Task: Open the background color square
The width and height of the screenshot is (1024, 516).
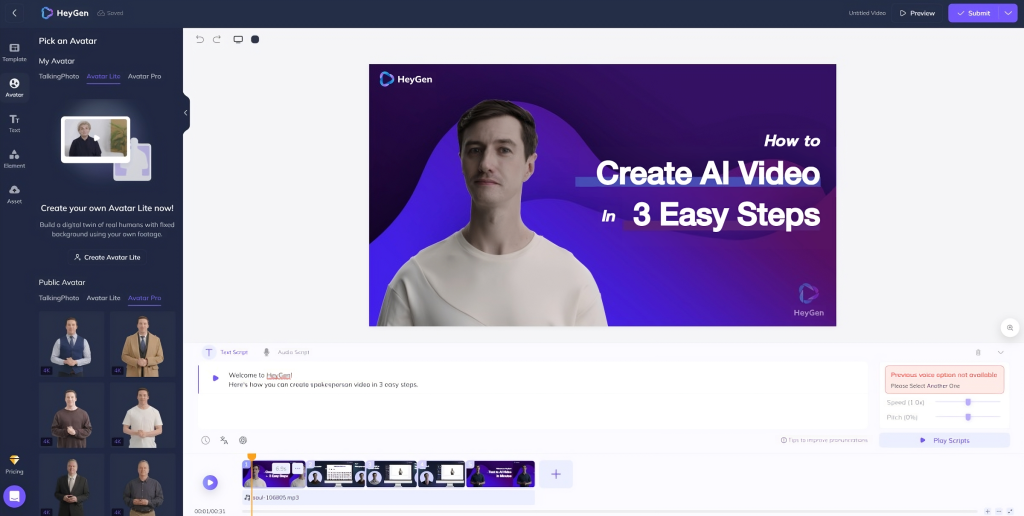Action: click(x=255, y=39)
